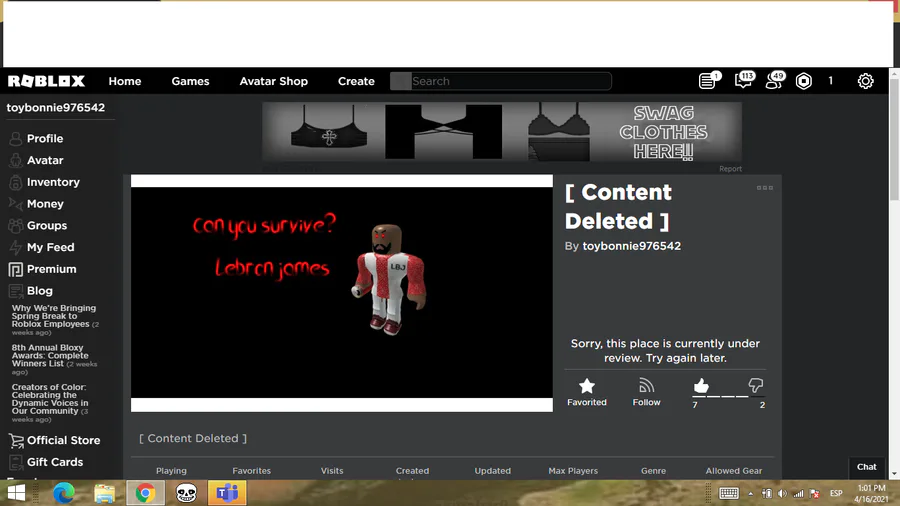900x506 pixels.
Task: Open File Explorer from the taskbar
Action: coord(104,493)
